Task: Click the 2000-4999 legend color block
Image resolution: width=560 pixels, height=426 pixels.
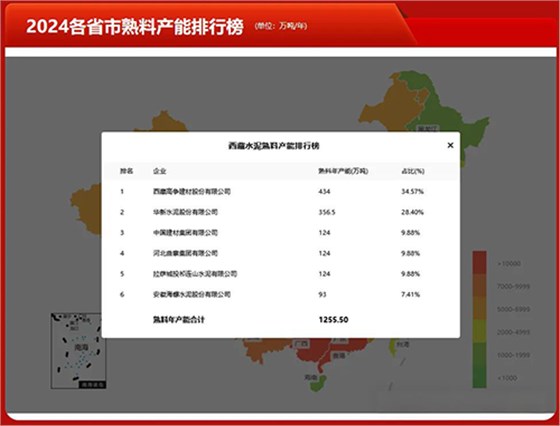Action: (x=480, y=331)
